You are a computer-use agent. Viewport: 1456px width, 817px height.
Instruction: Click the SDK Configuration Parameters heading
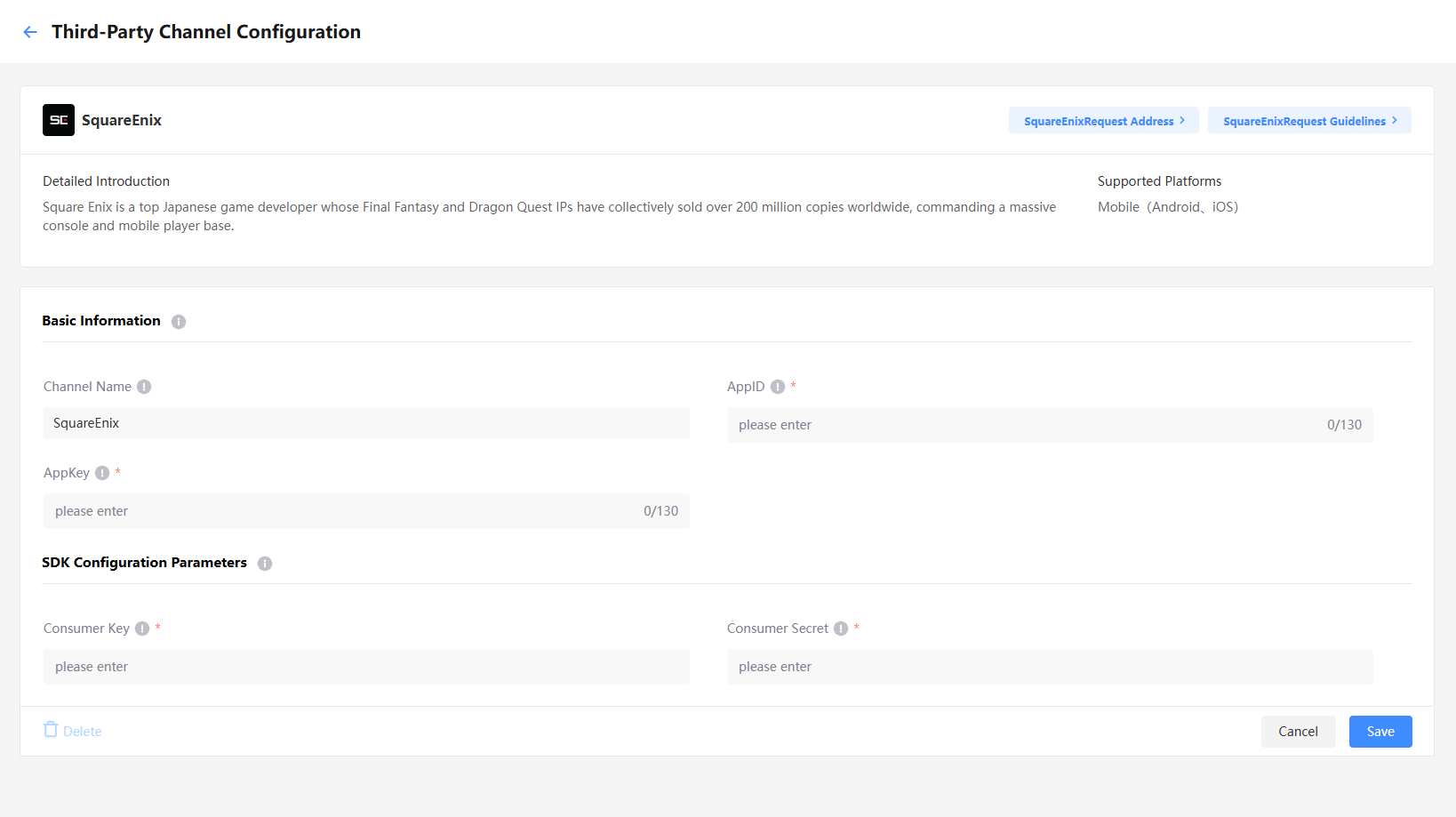pos(144,563)
